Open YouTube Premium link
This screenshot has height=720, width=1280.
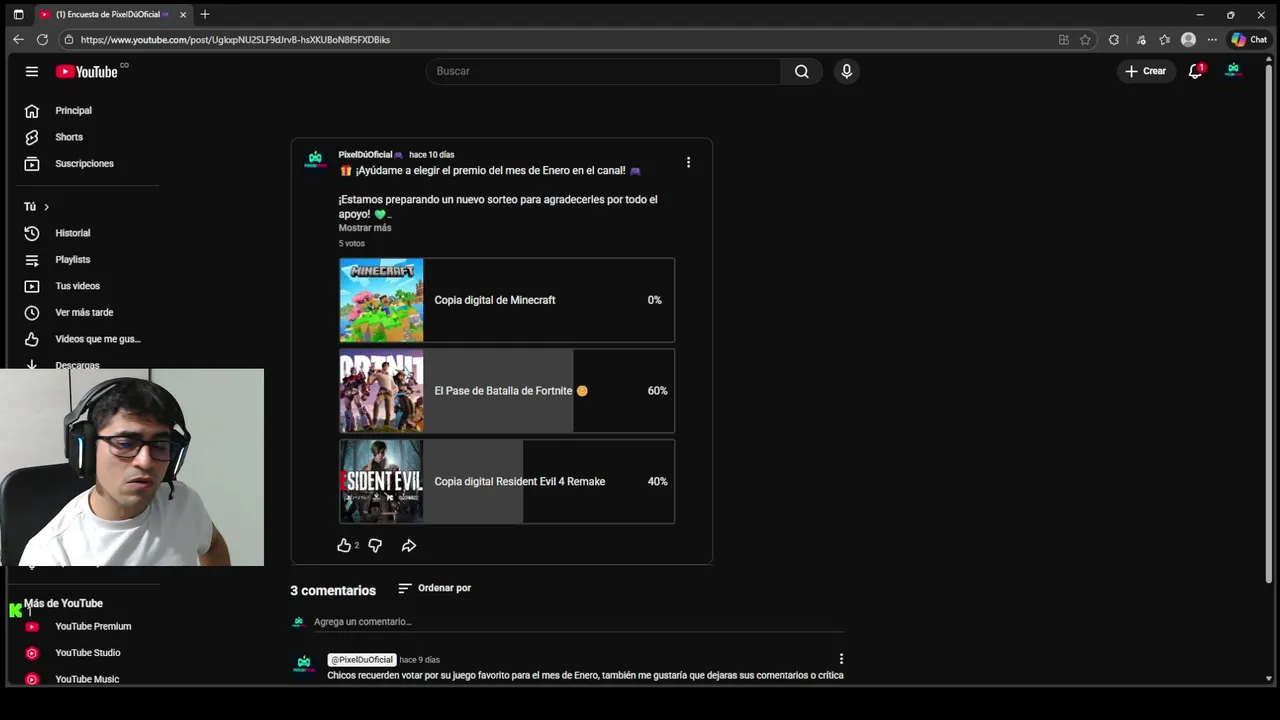coord(93,626)
